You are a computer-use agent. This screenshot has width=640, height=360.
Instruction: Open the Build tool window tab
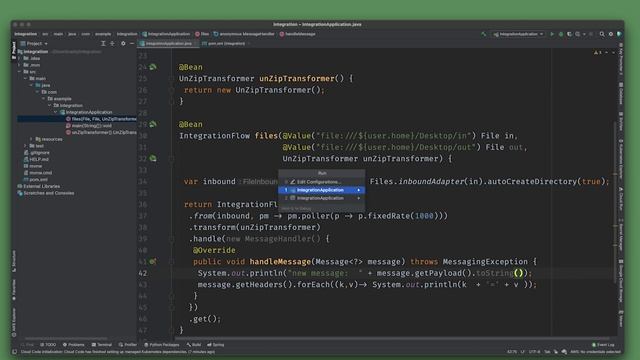194,345
